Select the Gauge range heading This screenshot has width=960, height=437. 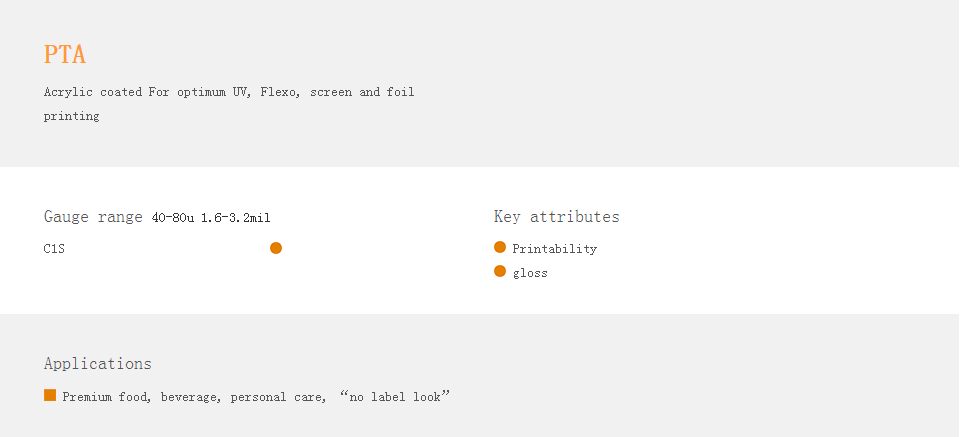[x=93, y=217]
